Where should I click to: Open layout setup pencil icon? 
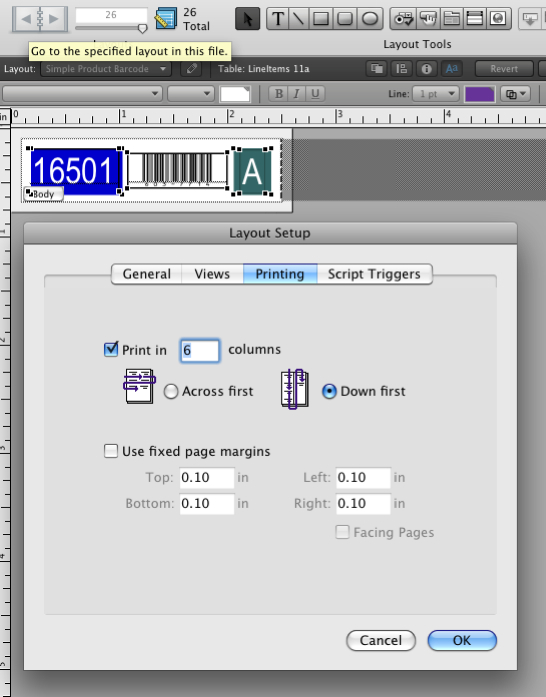[192, 69]
